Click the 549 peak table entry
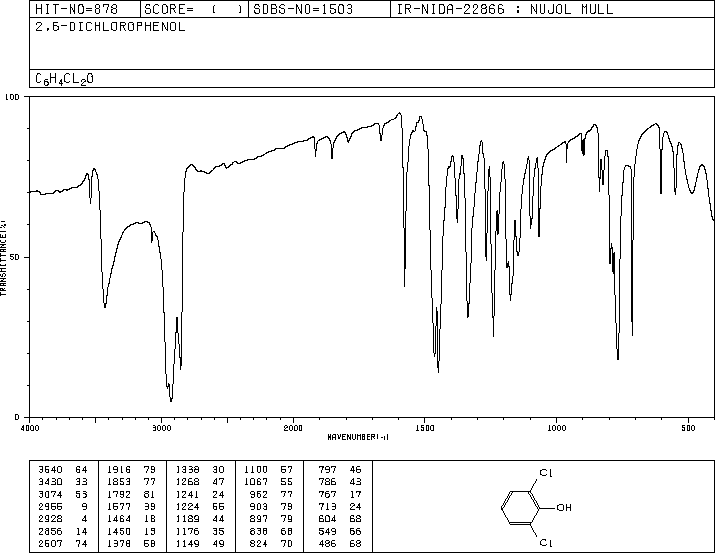 point(341,531)
